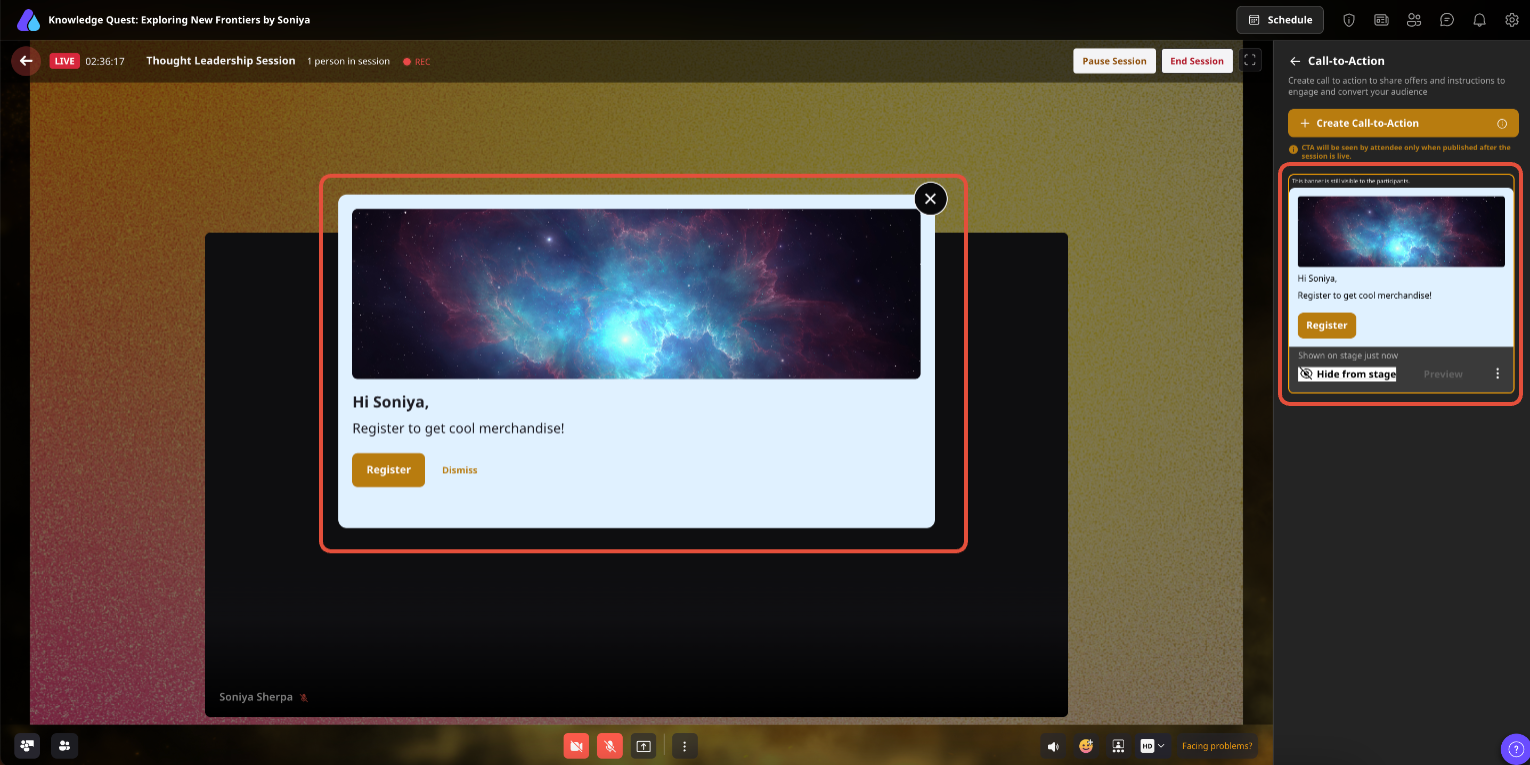The image size is (1530, 765).
Task: Expand the HD video quality dropdown
Action: click(1153, 746)
